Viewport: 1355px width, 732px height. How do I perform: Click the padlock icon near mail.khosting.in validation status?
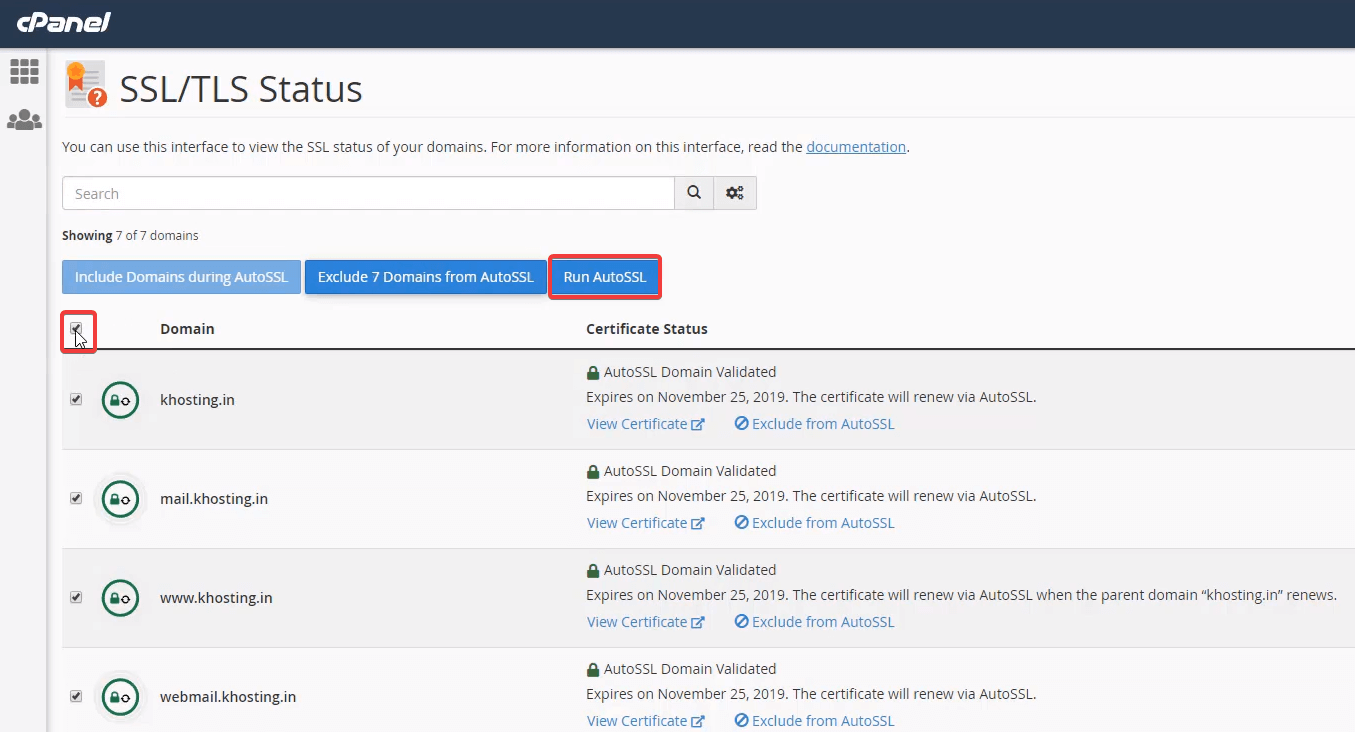[x=595, y=470]
